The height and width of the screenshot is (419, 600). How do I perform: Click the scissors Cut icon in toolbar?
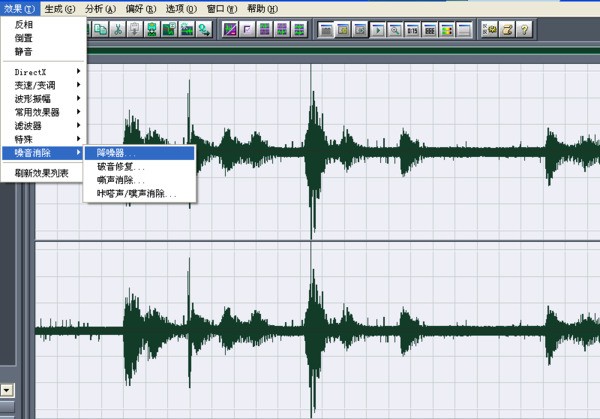[x=117, y=29]
